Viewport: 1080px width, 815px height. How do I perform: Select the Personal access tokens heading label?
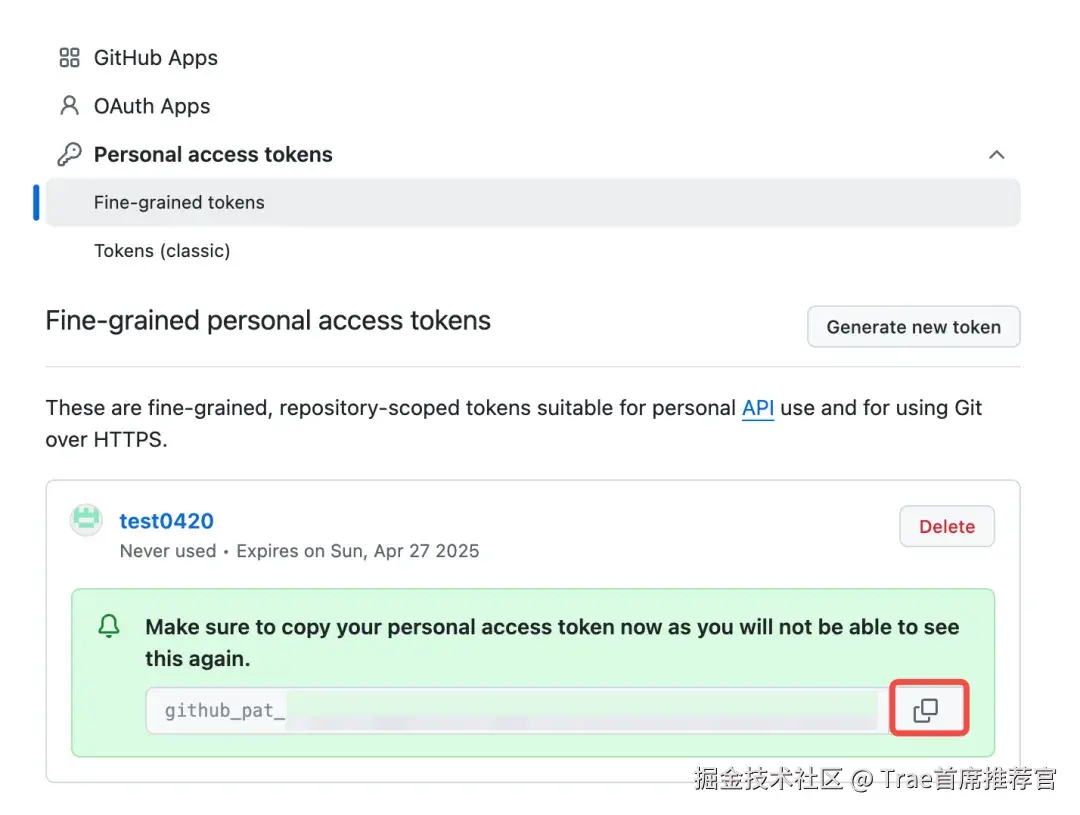tap(213, 154)
